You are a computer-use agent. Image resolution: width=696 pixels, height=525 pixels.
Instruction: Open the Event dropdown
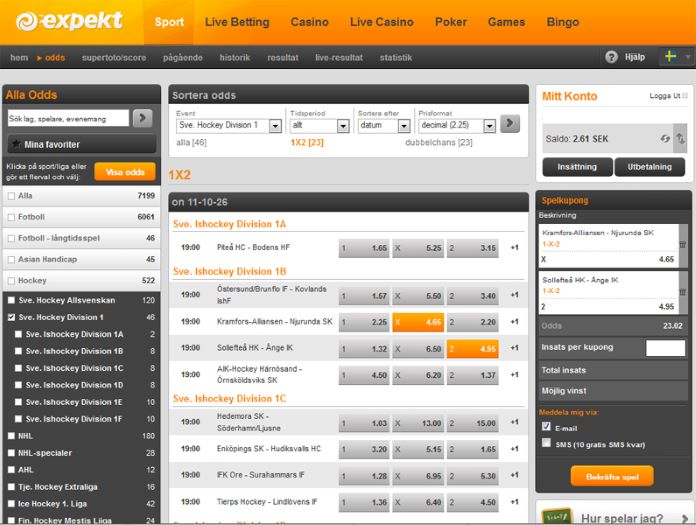click(229, 126)
